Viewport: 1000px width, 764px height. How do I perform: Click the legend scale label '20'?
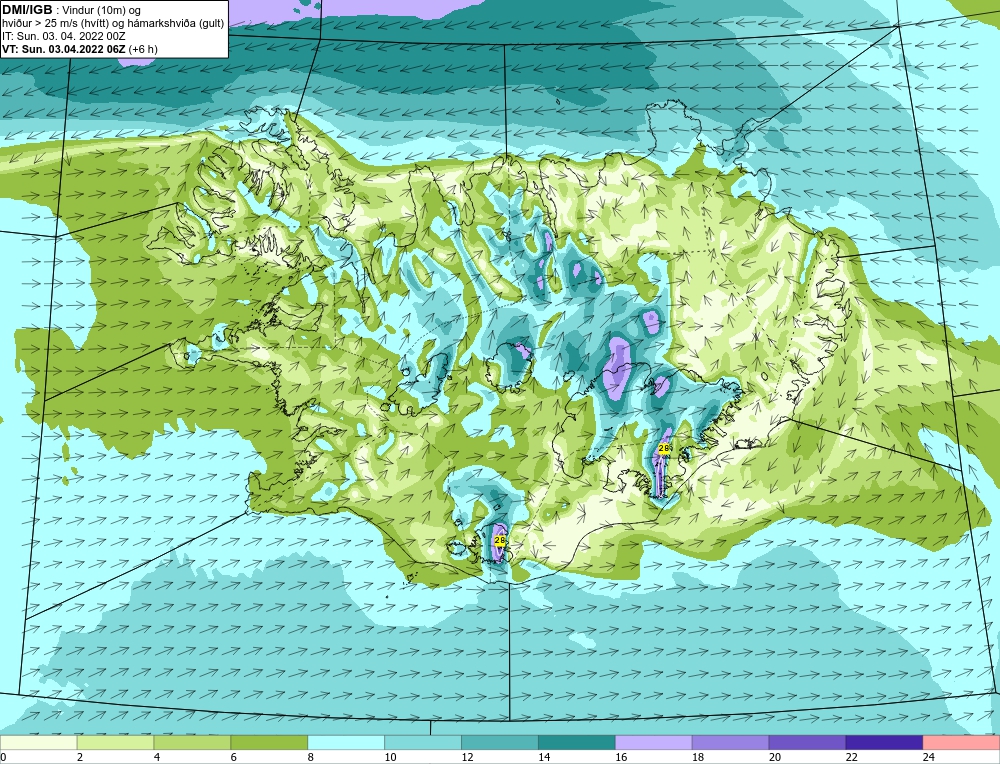[x=774, y=757]
